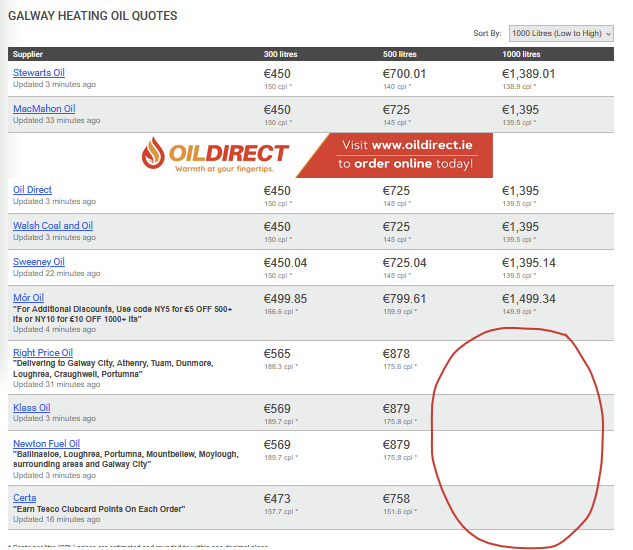Select Right Price Oil €878 price
Image resolution: width=633 pixels, height=550 pixels.
(x=396, y=354)
